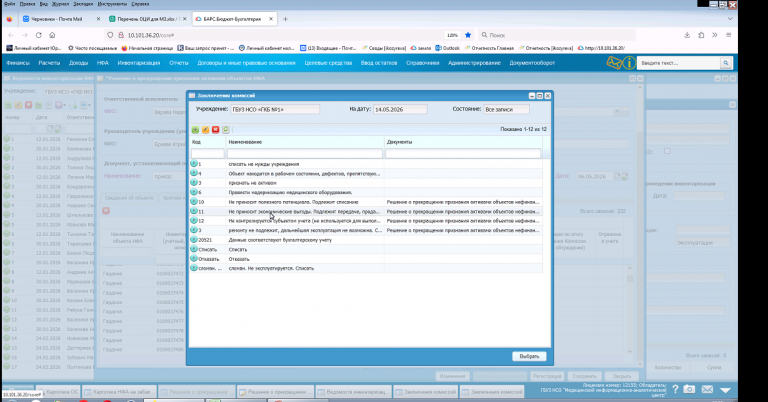The width and height of the screenshot is (768, 402).
Task: Open a new browser tab
Action: 285,19
